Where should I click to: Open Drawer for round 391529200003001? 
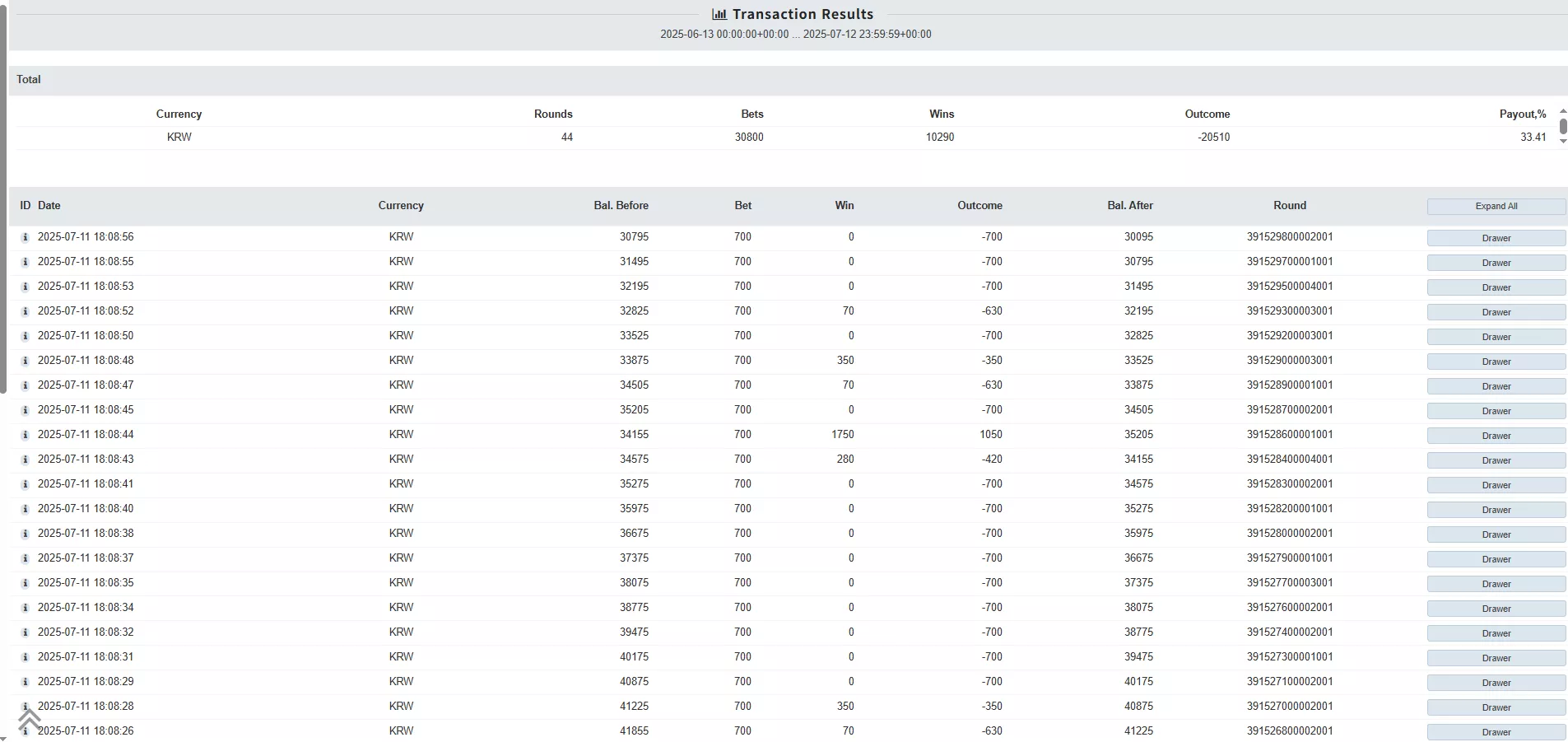point(1496,337)
